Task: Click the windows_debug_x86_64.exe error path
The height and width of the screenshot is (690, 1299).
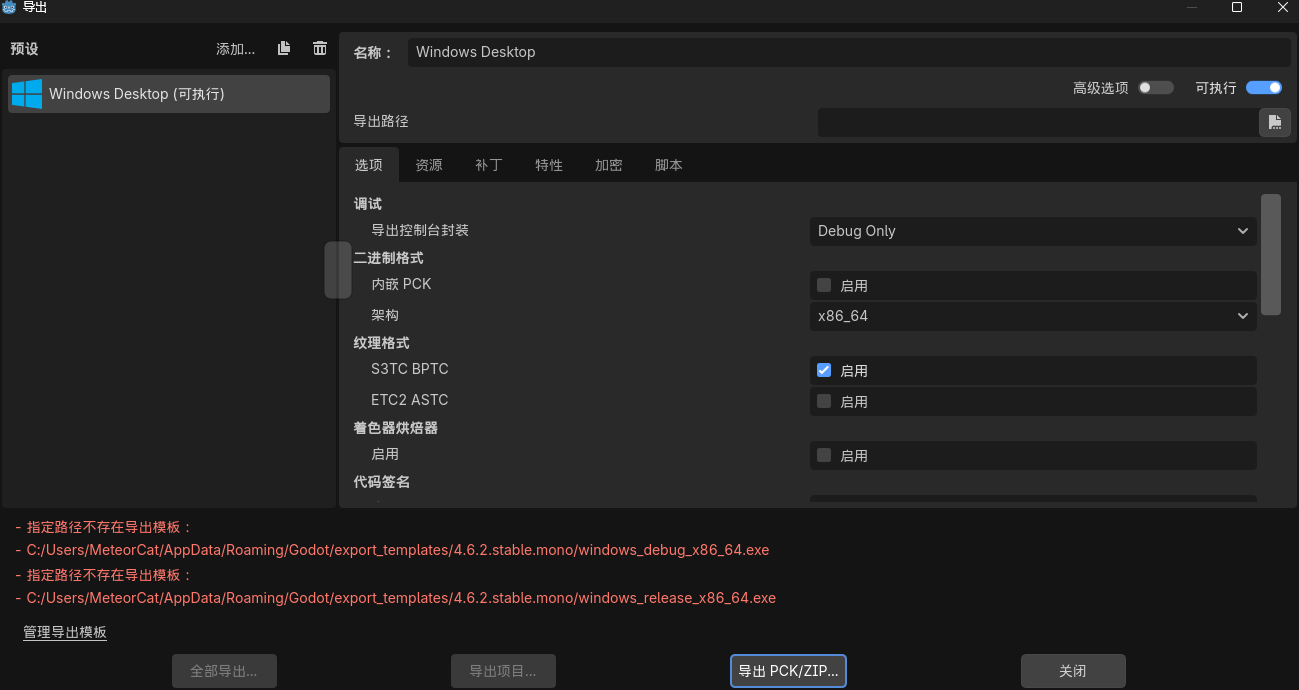Action: pyautogui.click(x=397, y=550)
